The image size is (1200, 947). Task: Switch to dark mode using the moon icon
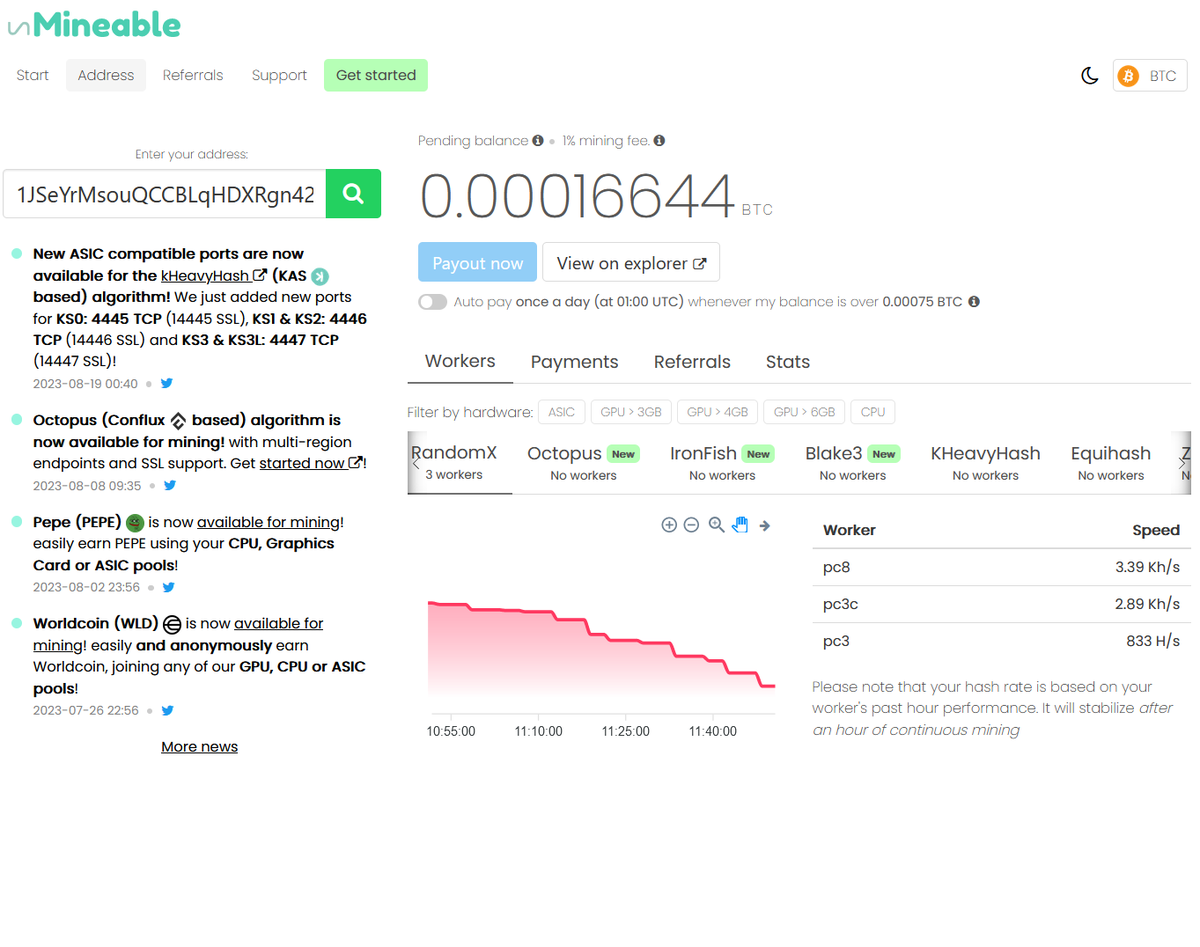1089,75
